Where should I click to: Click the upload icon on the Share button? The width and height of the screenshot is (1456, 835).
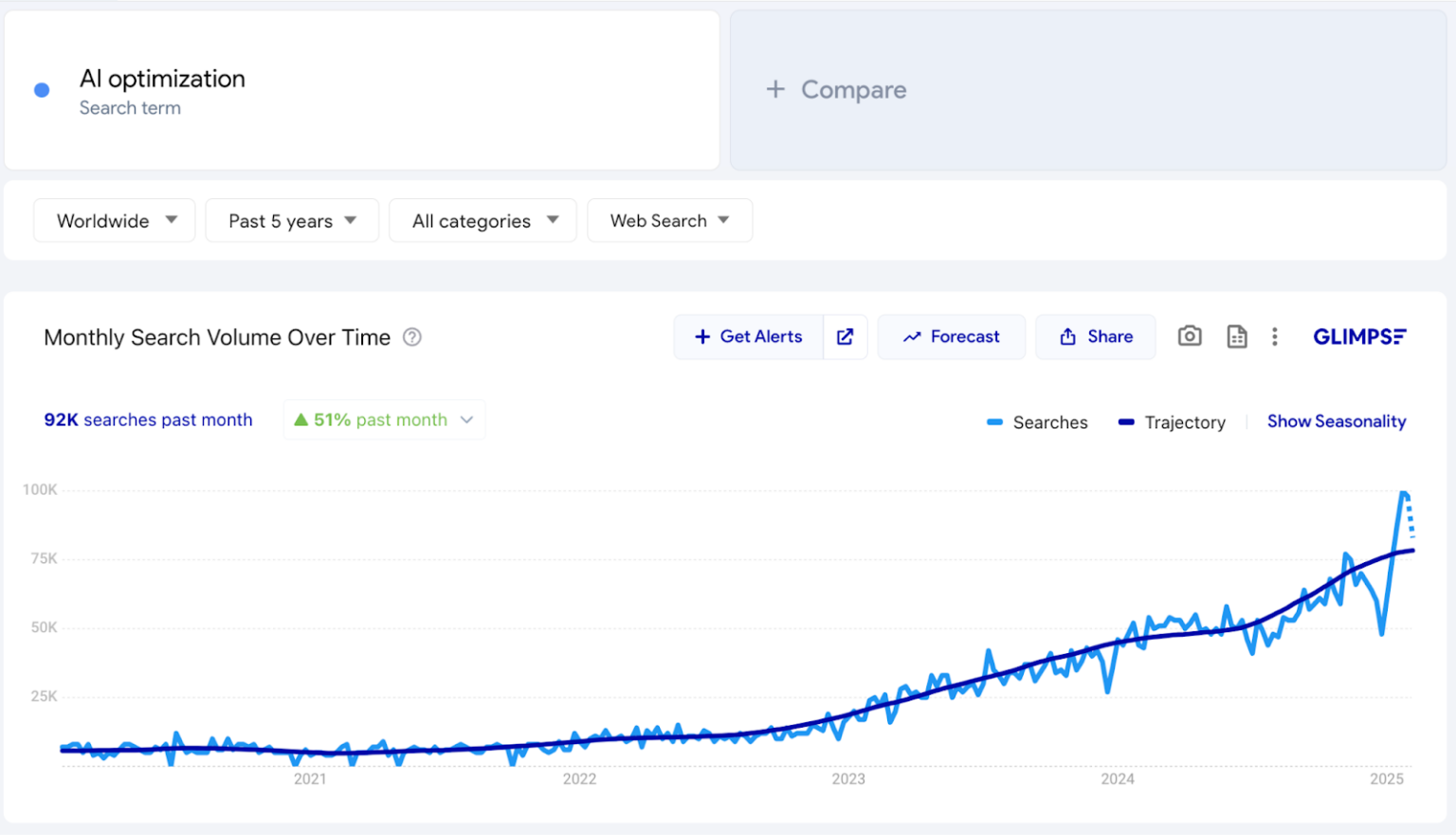(1069, 336)
